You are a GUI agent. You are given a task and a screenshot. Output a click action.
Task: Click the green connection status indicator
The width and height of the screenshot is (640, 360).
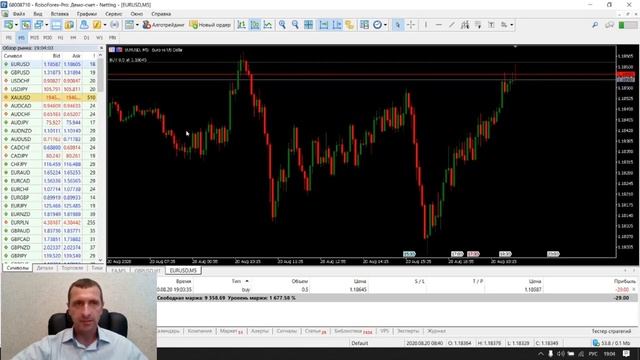(622, 25)
